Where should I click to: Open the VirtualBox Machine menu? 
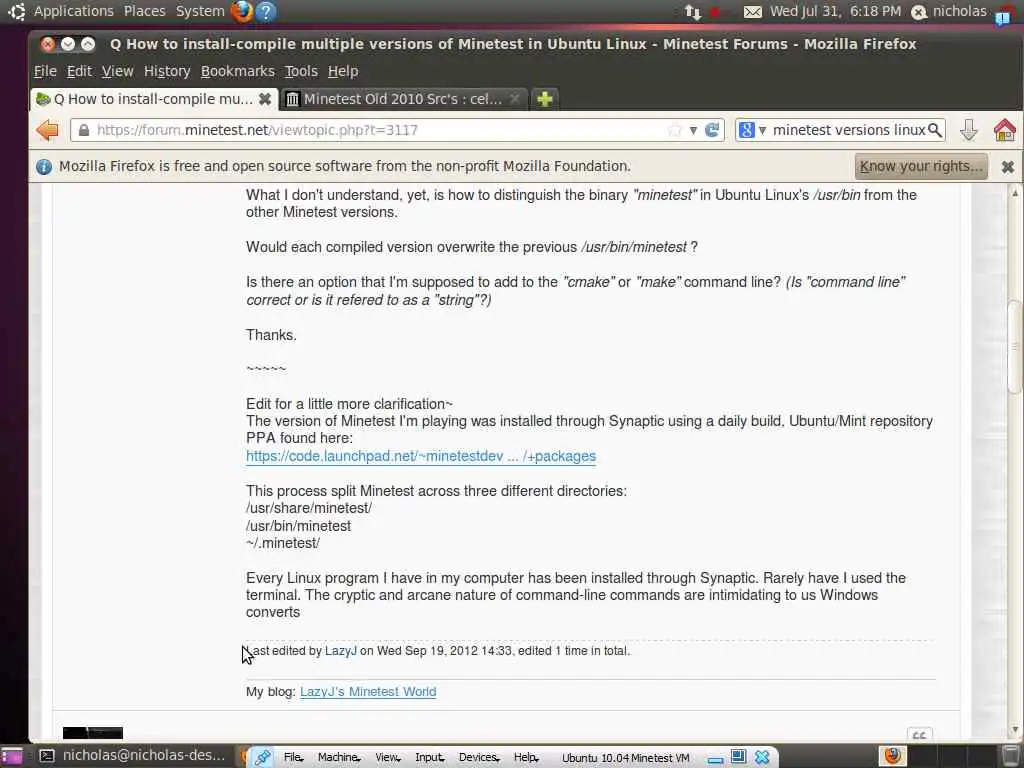pyautogui.click(x=338, y=758)
